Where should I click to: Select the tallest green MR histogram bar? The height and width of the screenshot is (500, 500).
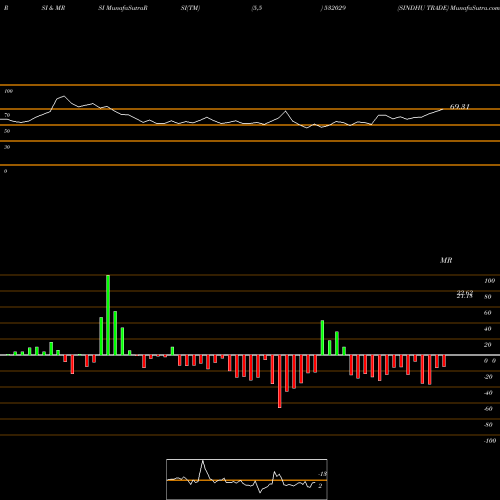coord(108,315)
